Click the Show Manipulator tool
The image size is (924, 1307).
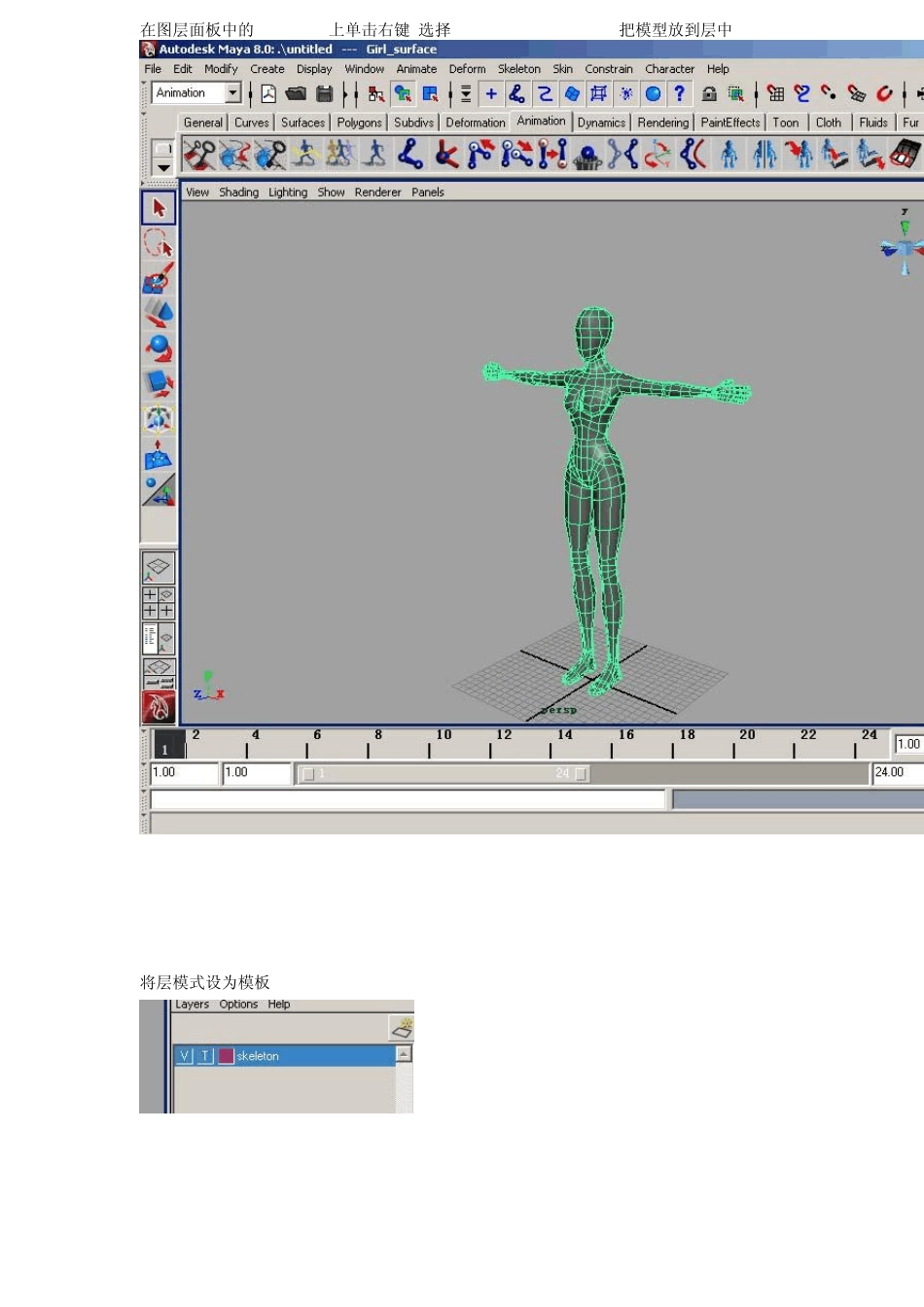159,489
